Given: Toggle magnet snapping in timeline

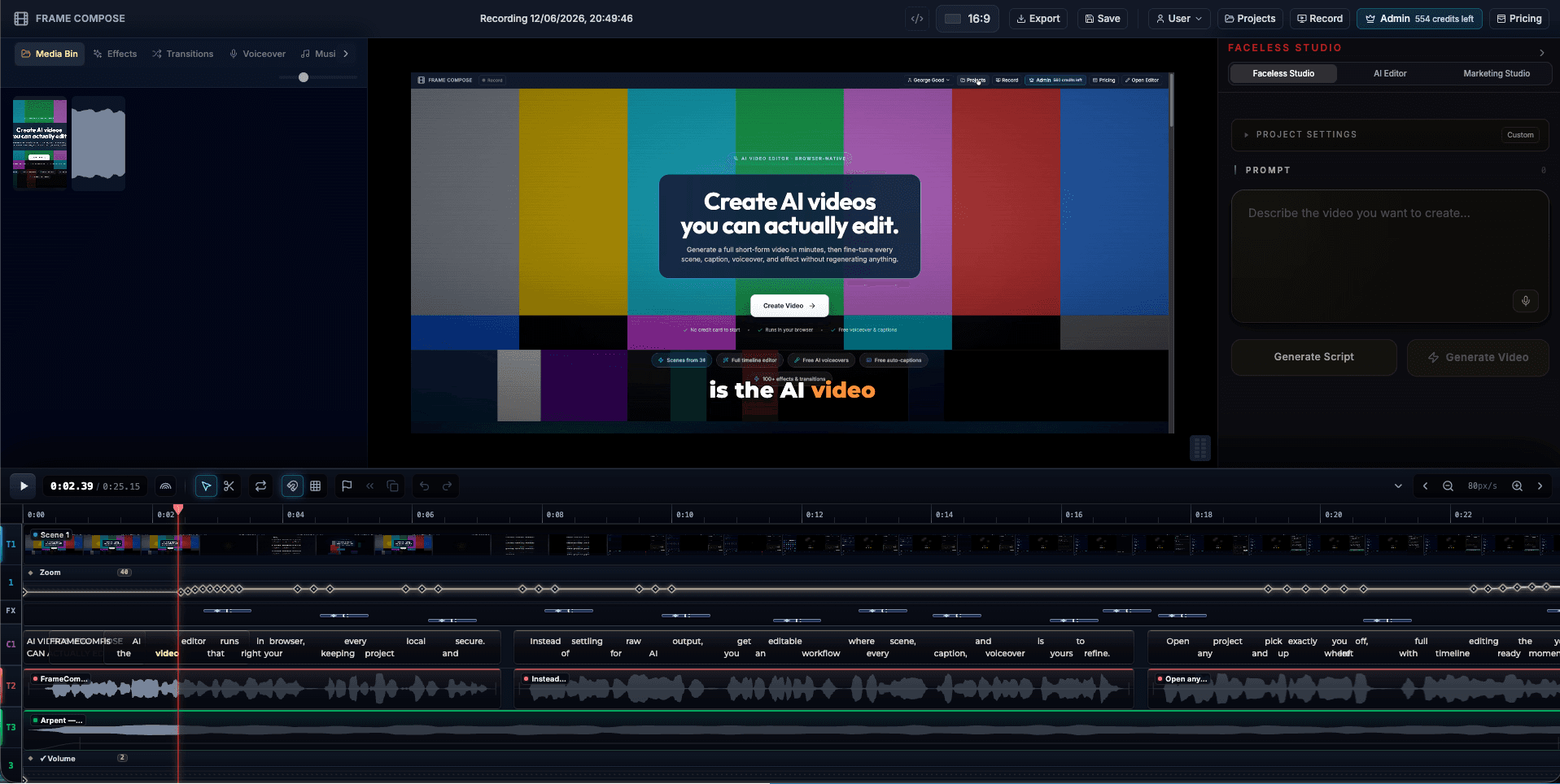Looking at the screenshot, I should [x=292, y=486].
